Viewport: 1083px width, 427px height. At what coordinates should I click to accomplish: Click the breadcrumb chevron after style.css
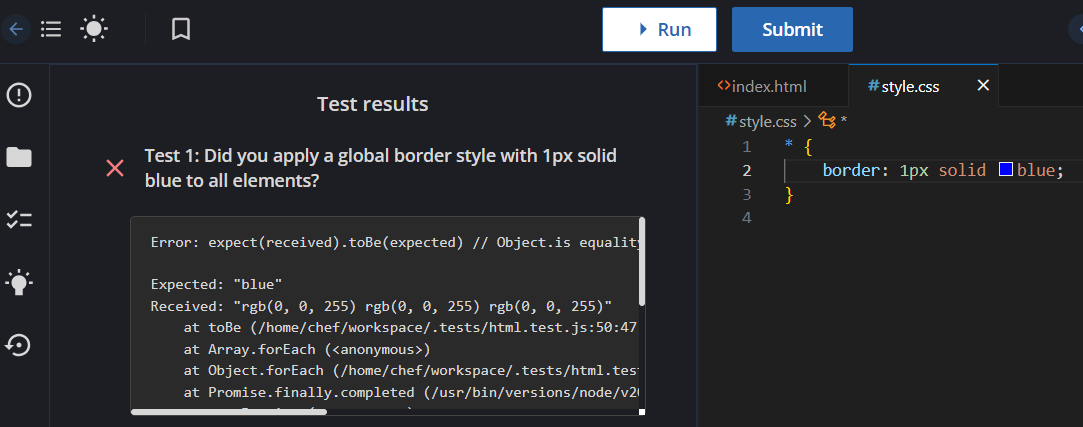pyautogui.click(x=807, y=122)
